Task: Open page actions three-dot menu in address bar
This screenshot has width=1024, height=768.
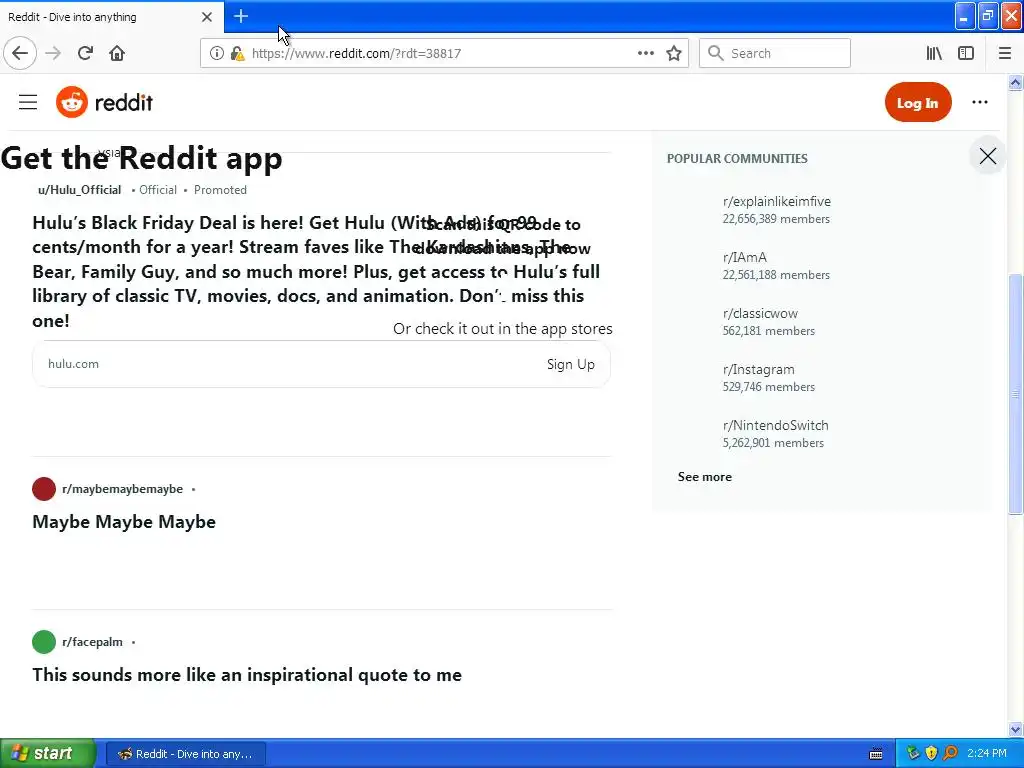Action: click(646, 54)
